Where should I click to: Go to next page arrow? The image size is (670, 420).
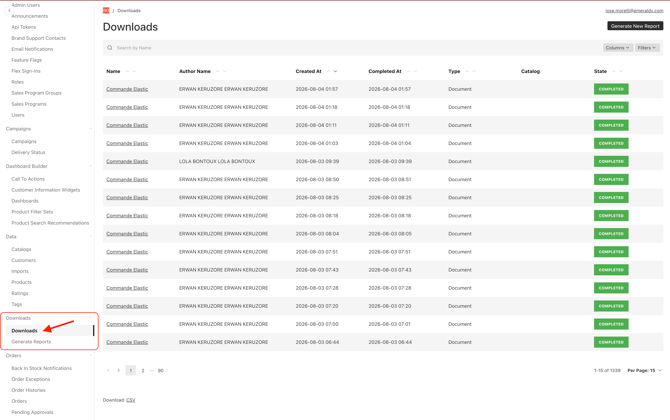(118, 370)
